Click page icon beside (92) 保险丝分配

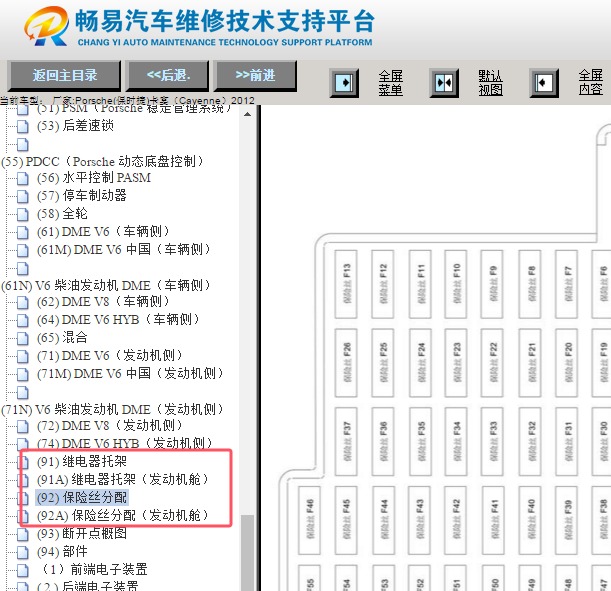pyautogui.click(x=24, y=498)
